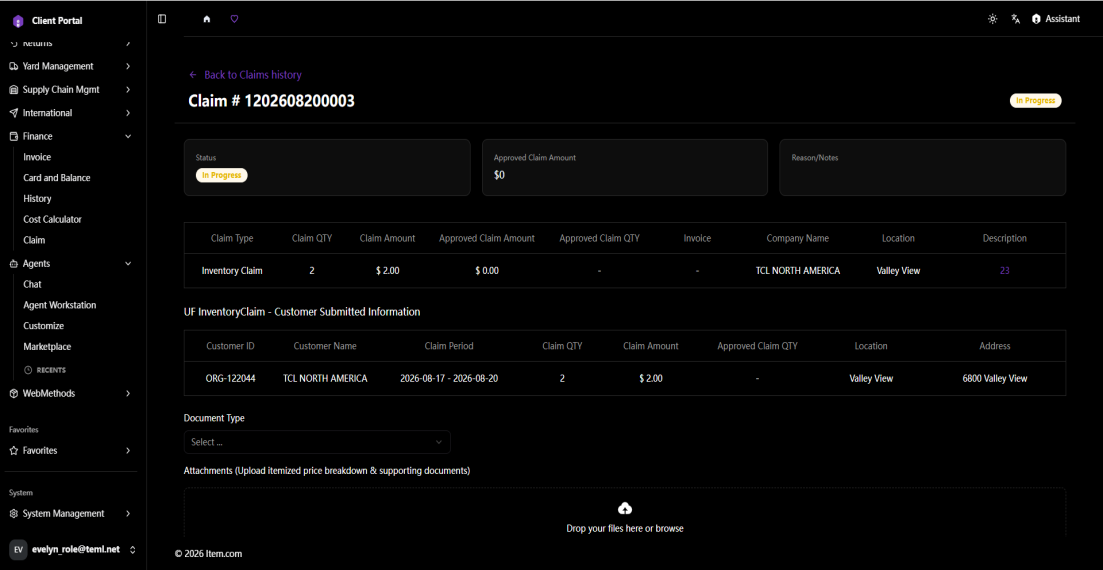This screenshot has width=1103, height=570.
Task: Click the System Management gear icon
Action: (14, 514)
